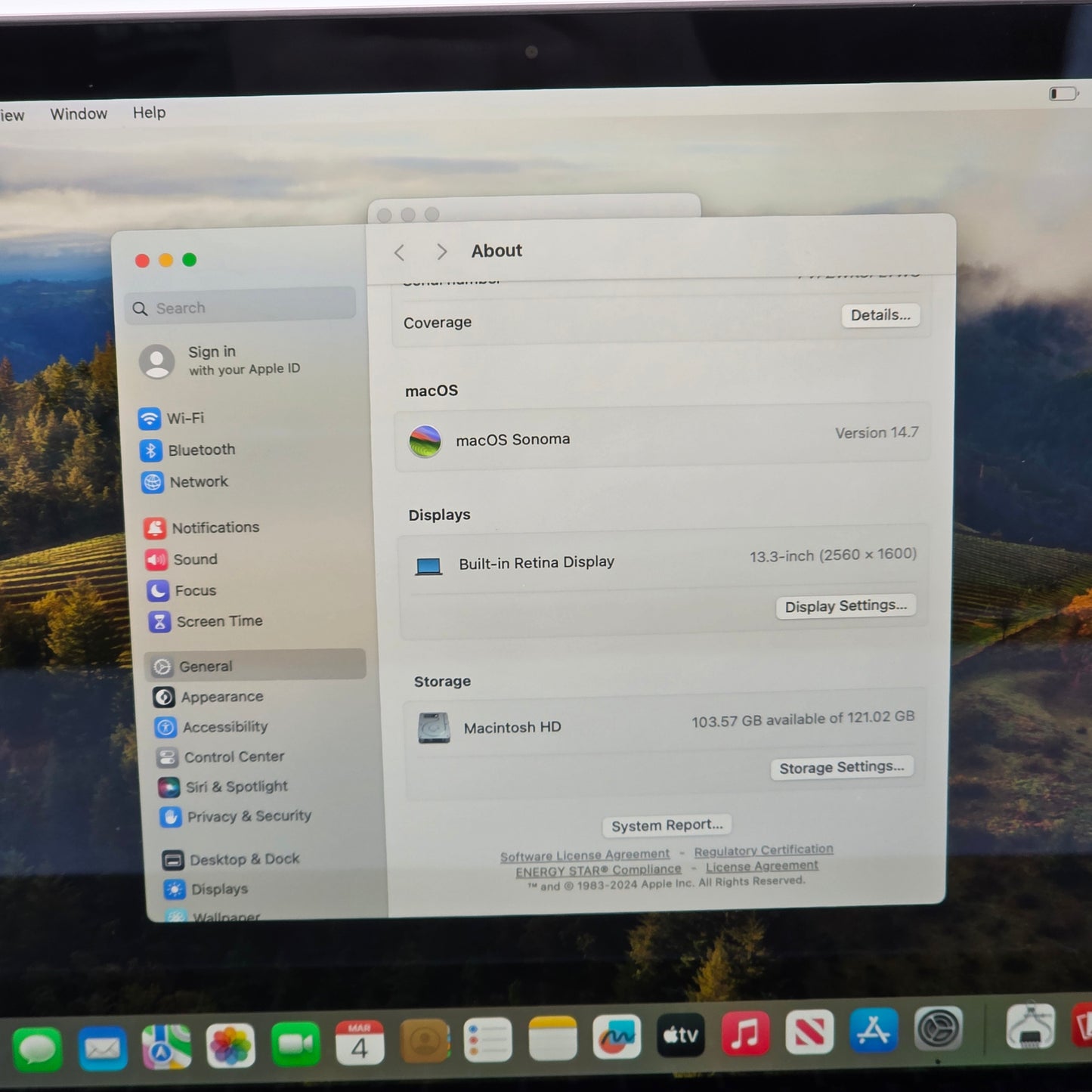Select Sound in the sidebar

[x=195, y=559]
